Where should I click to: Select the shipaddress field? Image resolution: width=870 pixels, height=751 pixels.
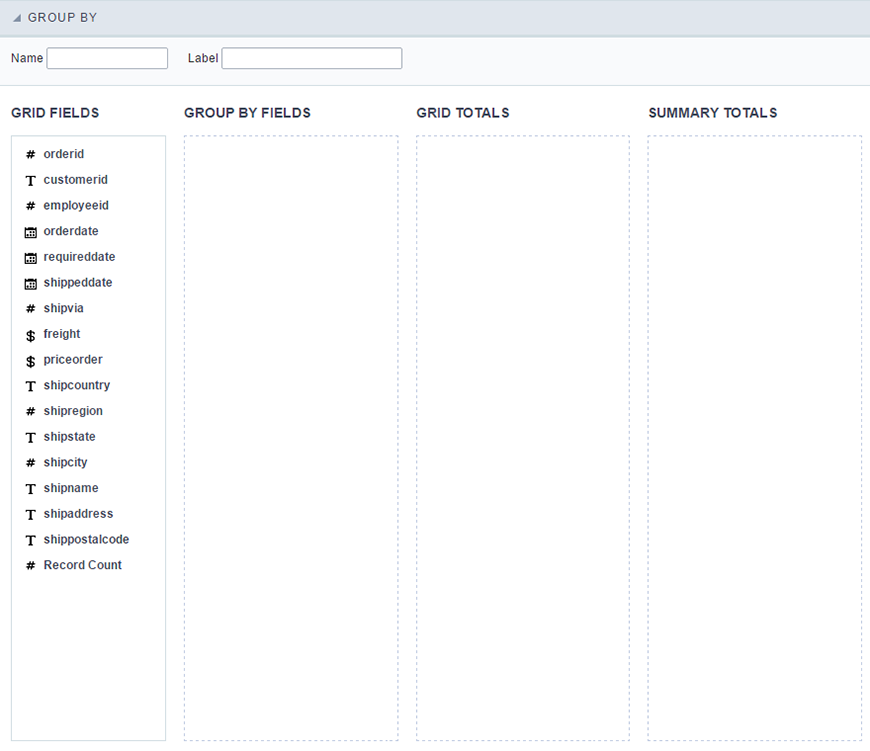(78, 513)
